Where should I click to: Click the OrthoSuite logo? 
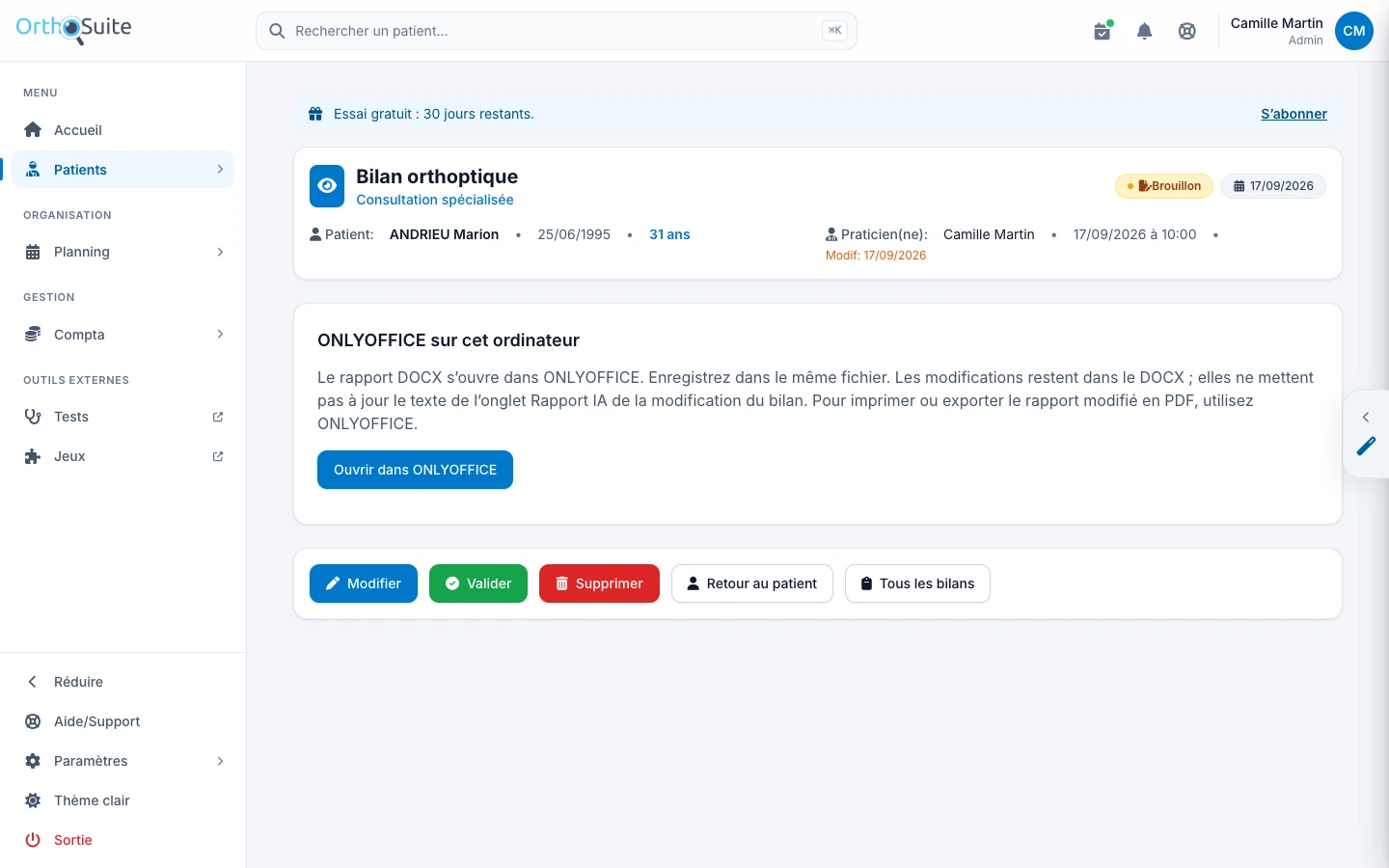click(73, 29)
